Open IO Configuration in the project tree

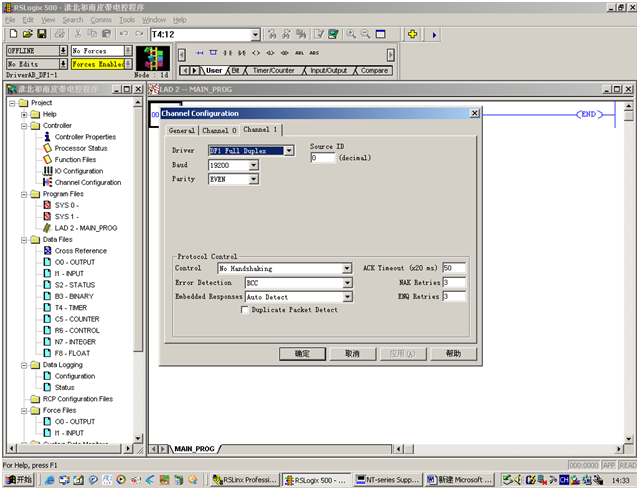(79, 171)
